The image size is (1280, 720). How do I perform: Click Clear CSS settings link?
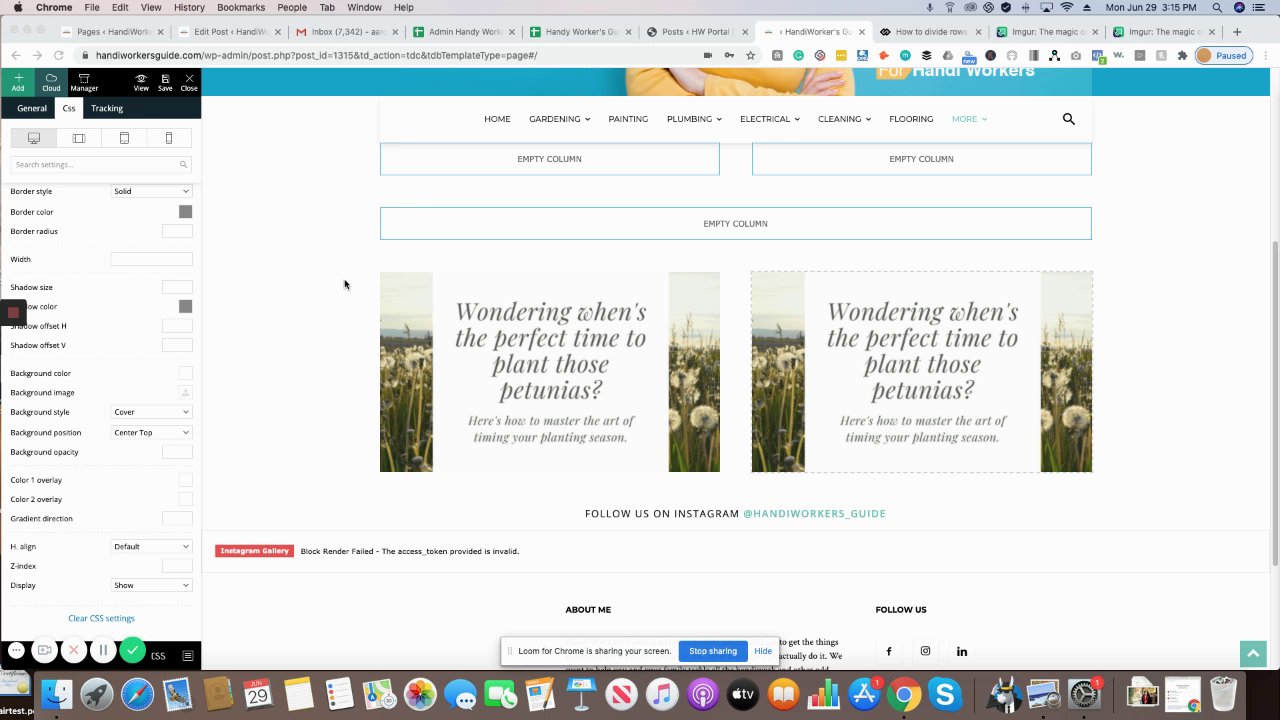[101, 618]
